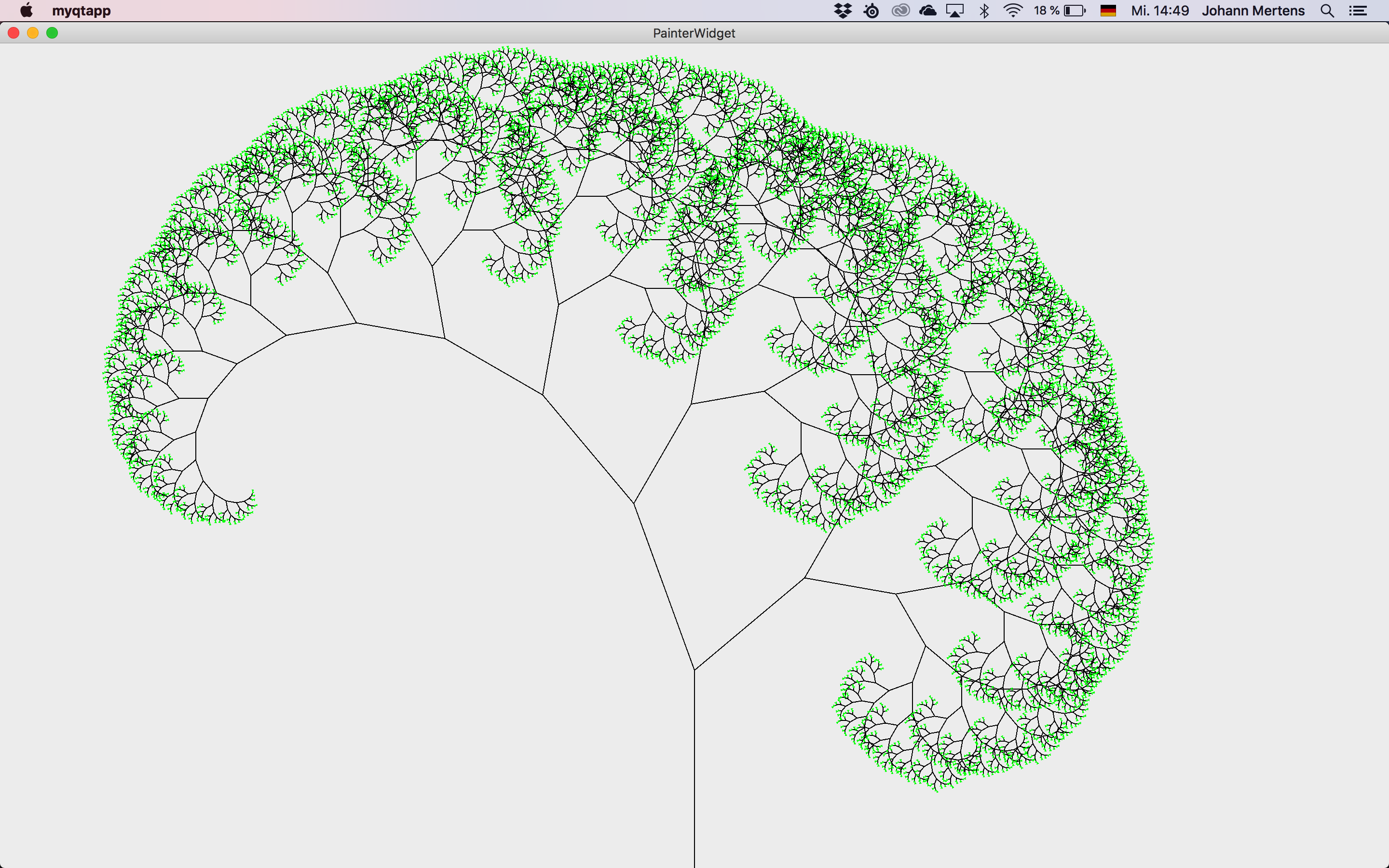Open the Wi-Fi status menu

tap(1013, 11)
